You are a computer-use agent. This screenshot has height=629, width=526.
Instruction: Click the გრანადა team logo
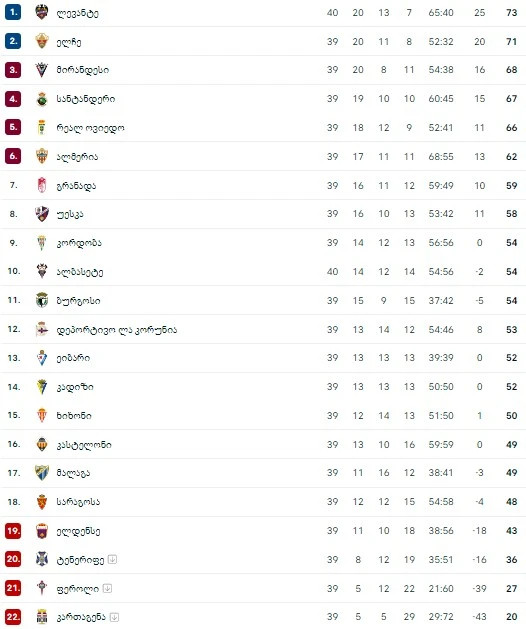tap(42, 185)
